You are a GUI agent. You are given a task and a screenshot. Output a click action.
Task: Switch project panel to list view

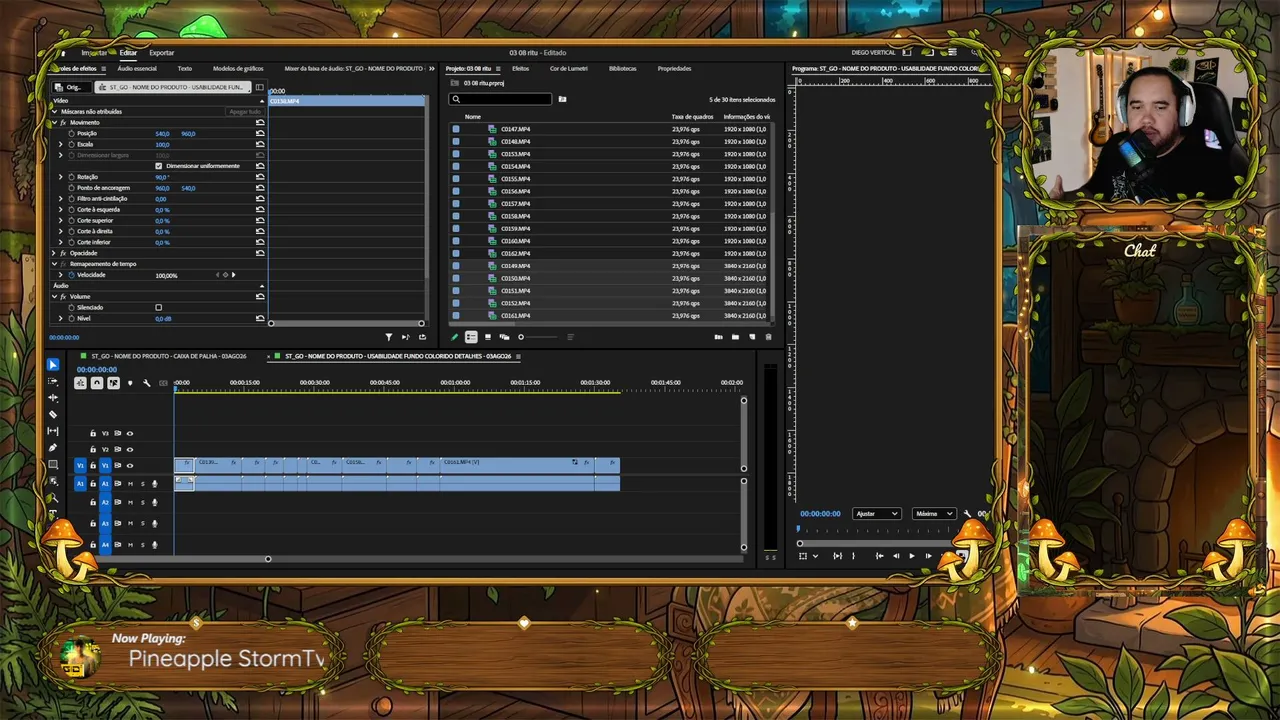[x=471, y=337]
